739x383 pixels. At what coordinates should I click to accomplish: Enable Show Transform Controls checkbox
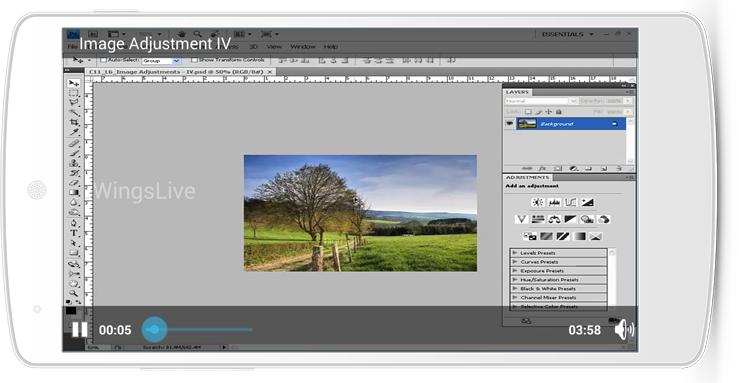pyautogui.click(x=194, y=60)
